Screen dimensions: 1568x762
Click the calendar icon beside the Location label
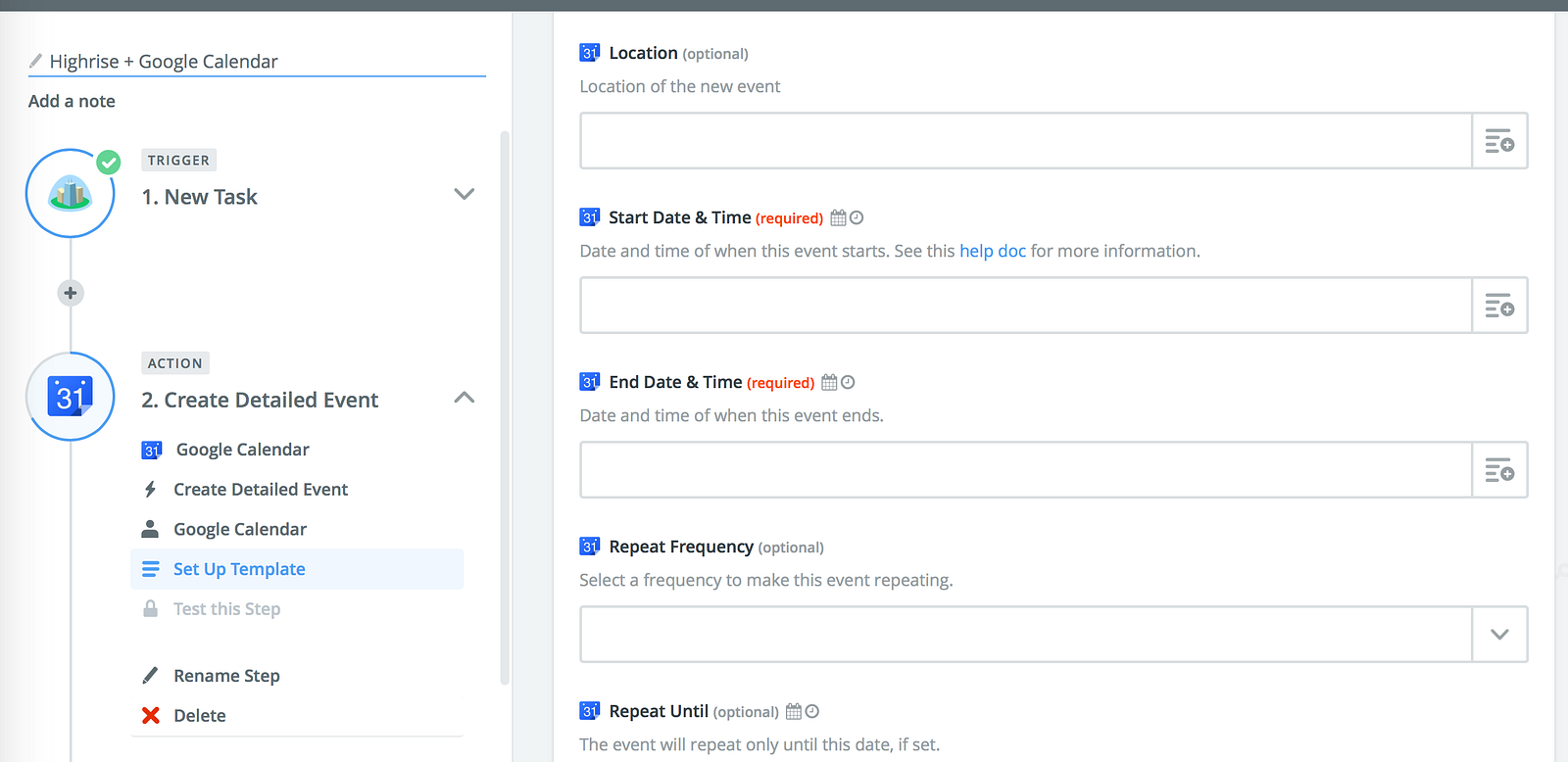point(590,53)
